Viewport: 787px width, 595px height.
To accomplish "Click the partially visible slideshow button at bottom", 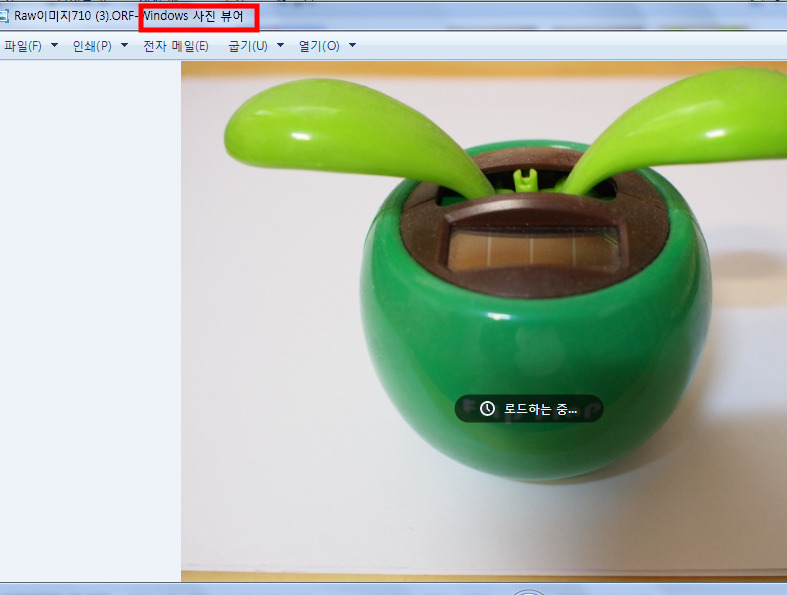I will click(x=527, y=592).
